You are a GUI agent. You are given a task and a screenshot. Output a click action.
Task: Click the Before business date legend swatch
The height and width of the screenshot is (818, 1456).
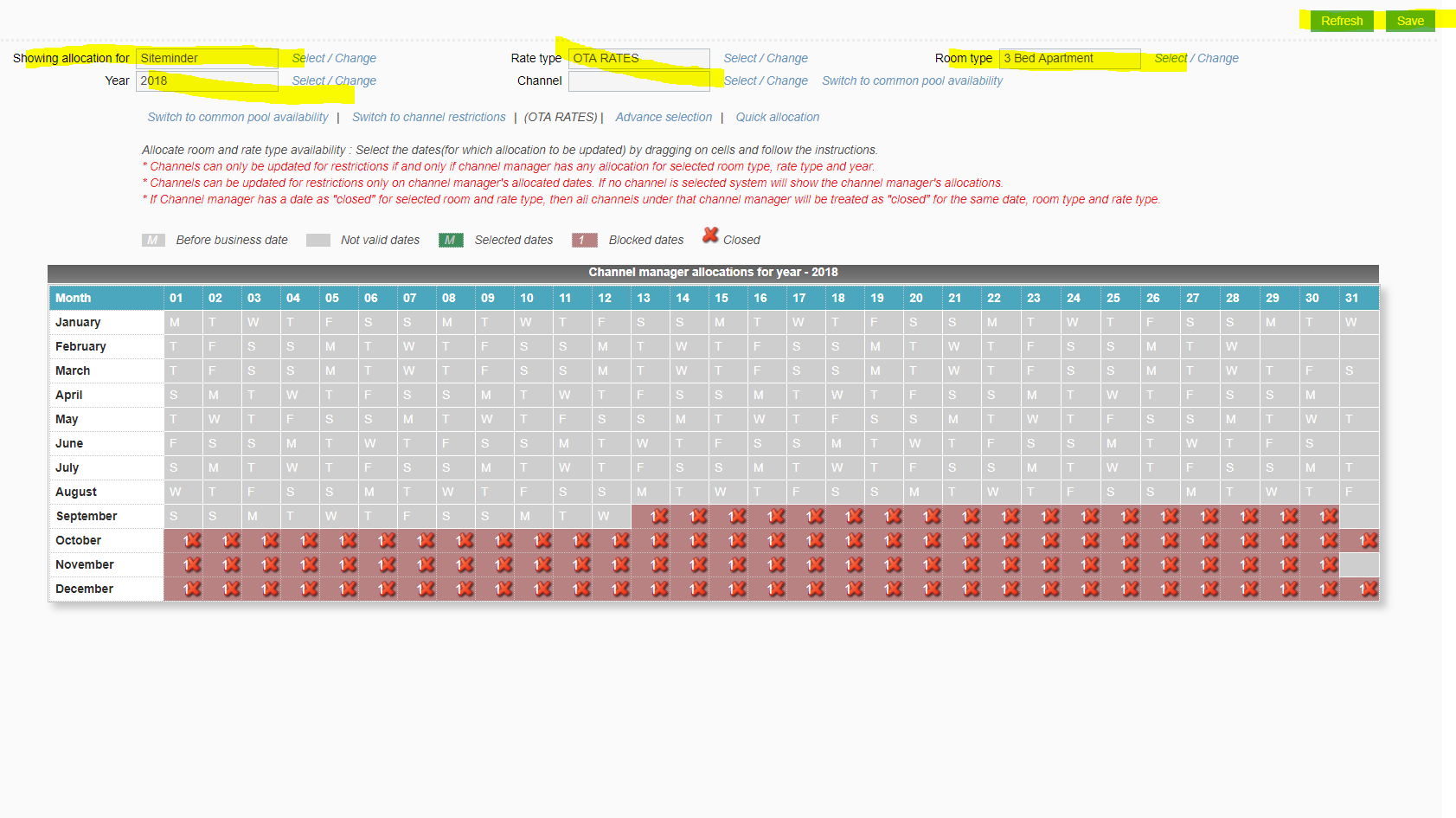pyautogui.click(x=153, y=240)
